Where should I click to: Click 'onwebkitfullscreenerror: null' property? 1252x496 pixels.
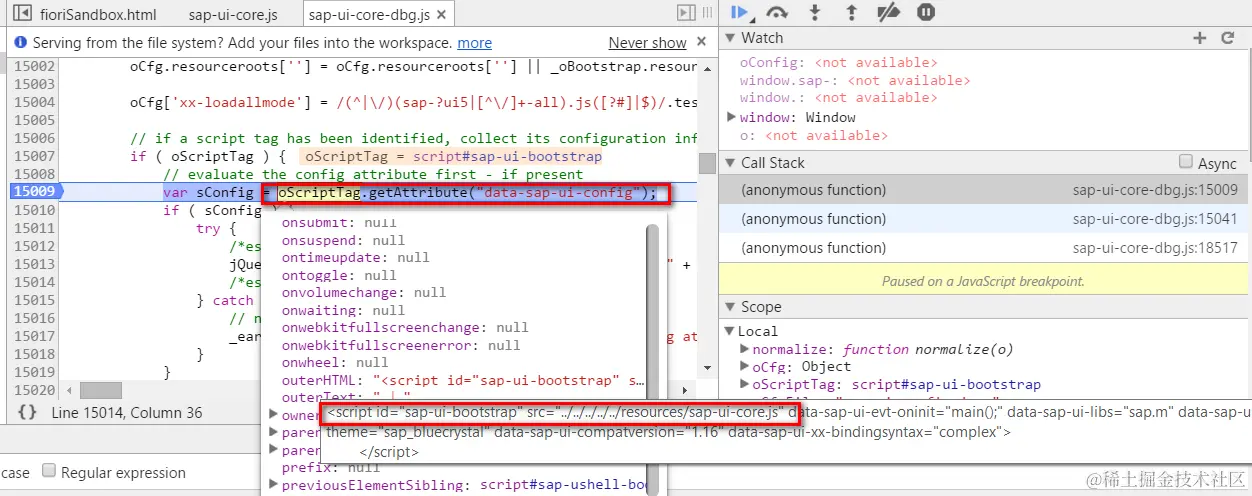401,345
